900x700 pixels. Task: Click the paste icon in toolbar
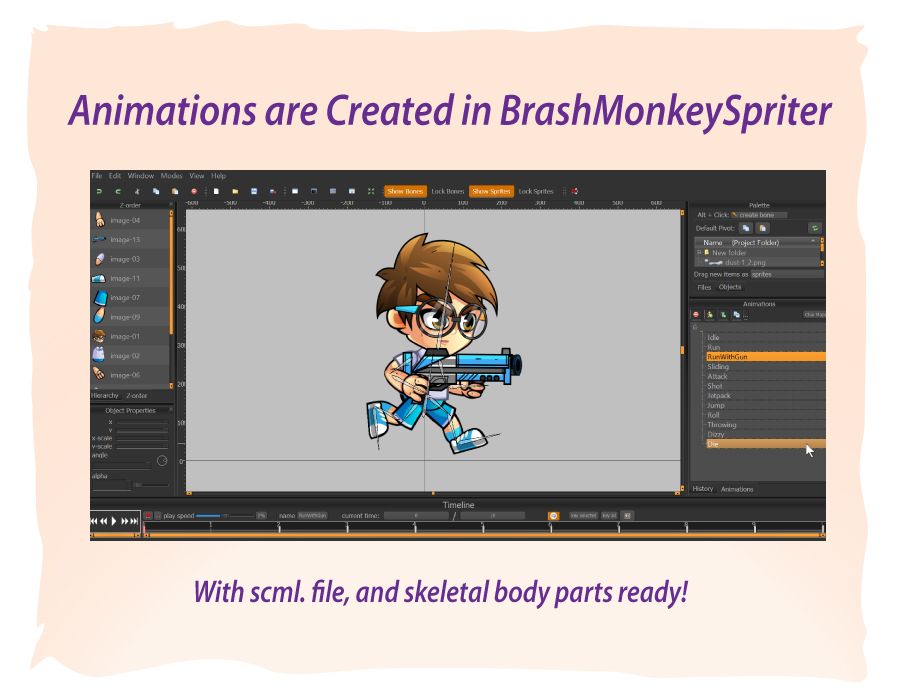tap(175, 192)
